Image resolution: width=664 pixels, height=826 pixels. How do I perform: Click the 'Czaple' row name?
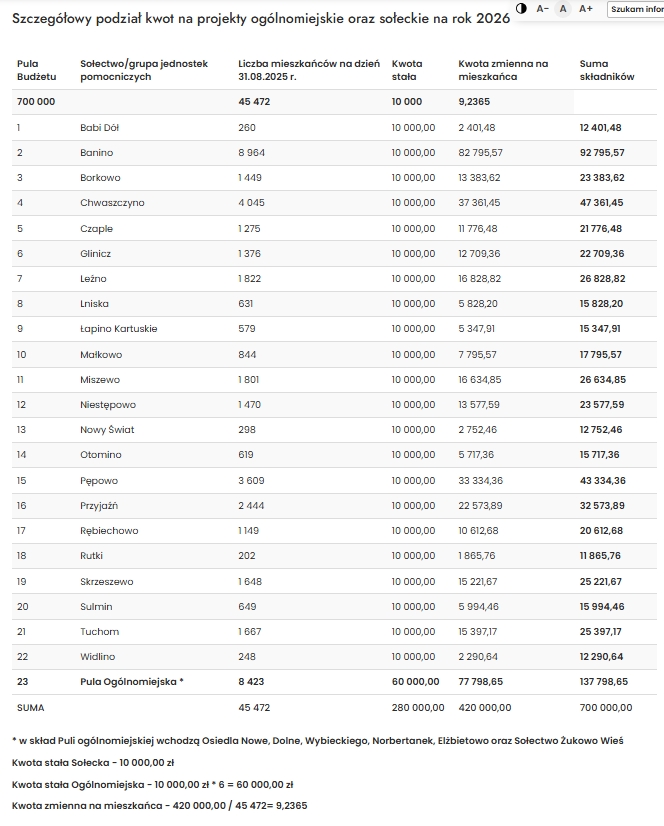(96, 229)
